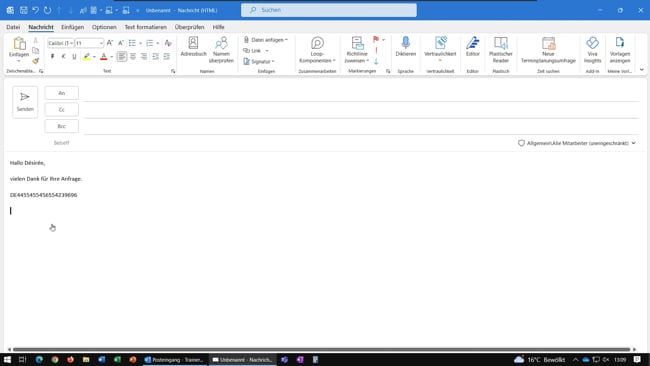Open the Signatur dropdown
650x366 pixels.
(259, 61)
